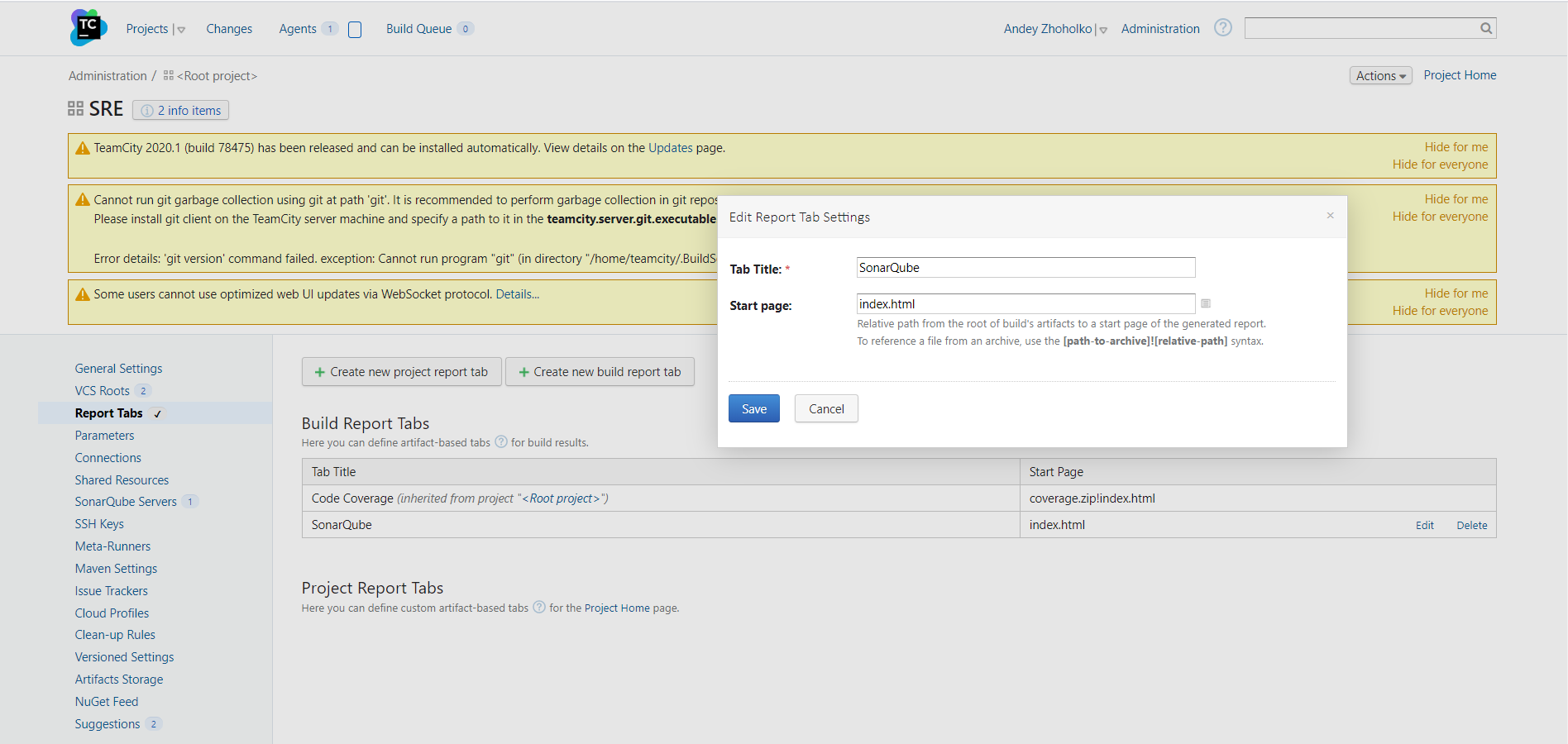This screenshot has height=744, width=1568.
Task: Focus the Tab Title input field
Action: [x=1026, y=267]
